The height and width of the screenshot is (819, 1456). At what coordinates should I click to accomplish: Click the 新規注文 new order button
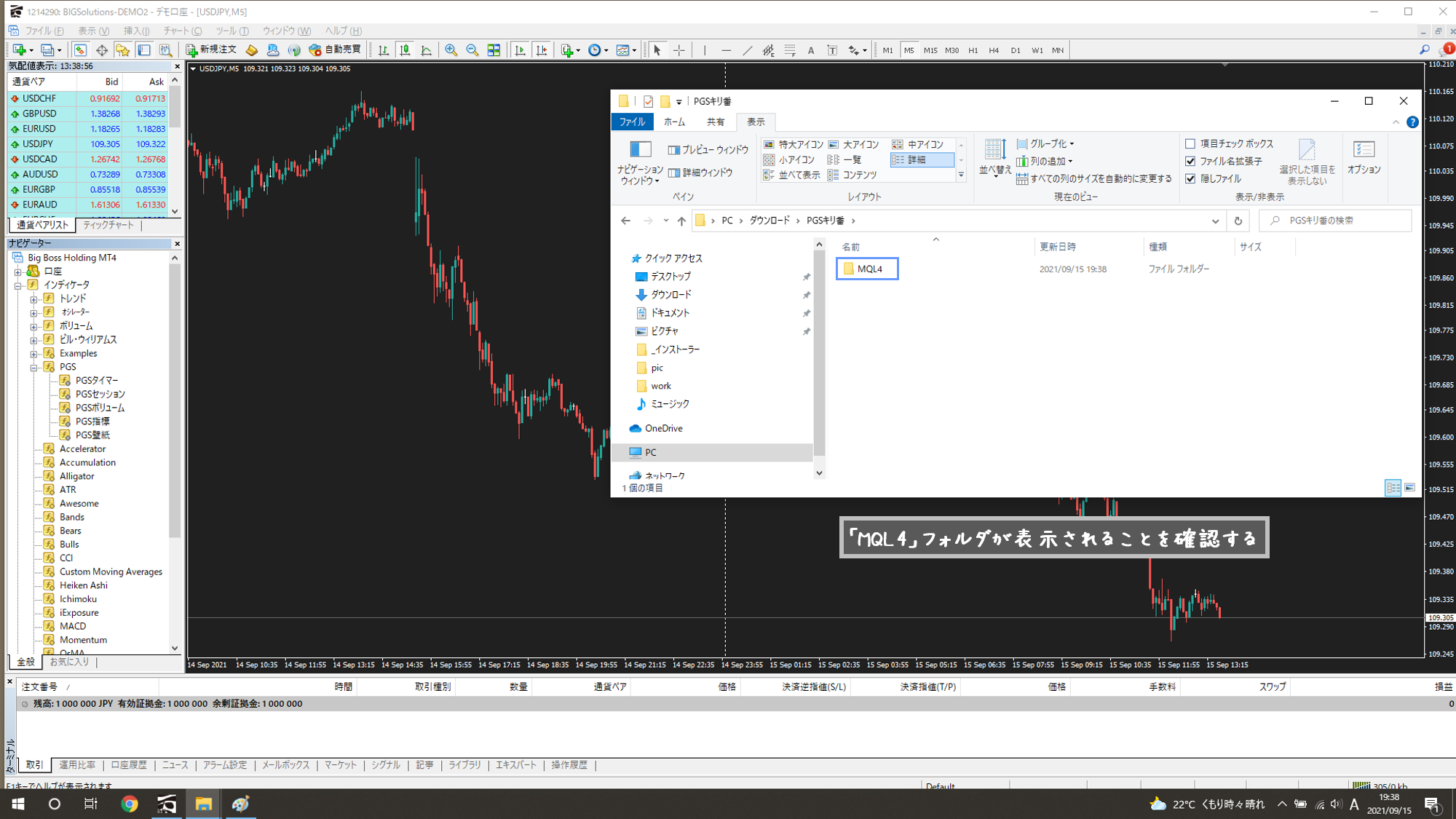212,50
